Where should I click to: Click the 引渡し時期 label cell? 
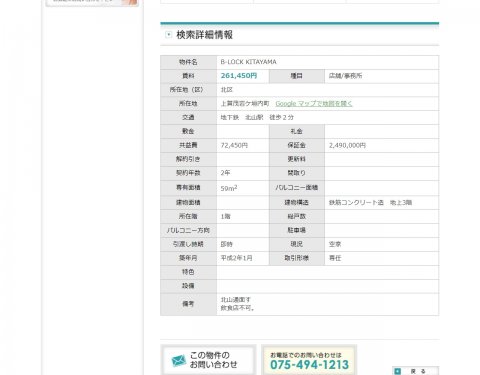(188, 244)
